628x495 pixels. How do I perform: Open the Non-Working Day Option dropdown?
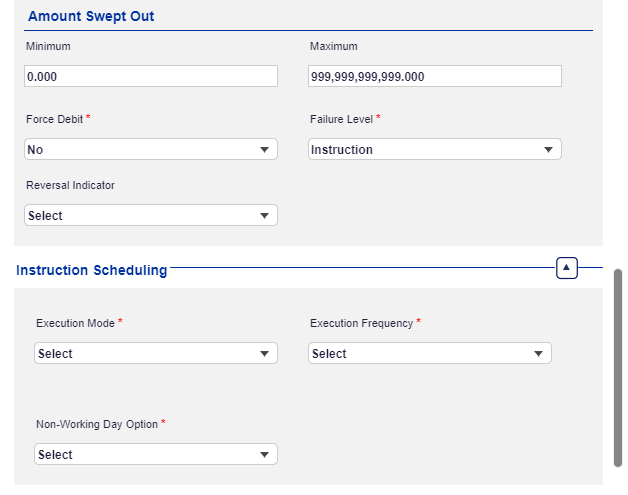tap(155, 454)
